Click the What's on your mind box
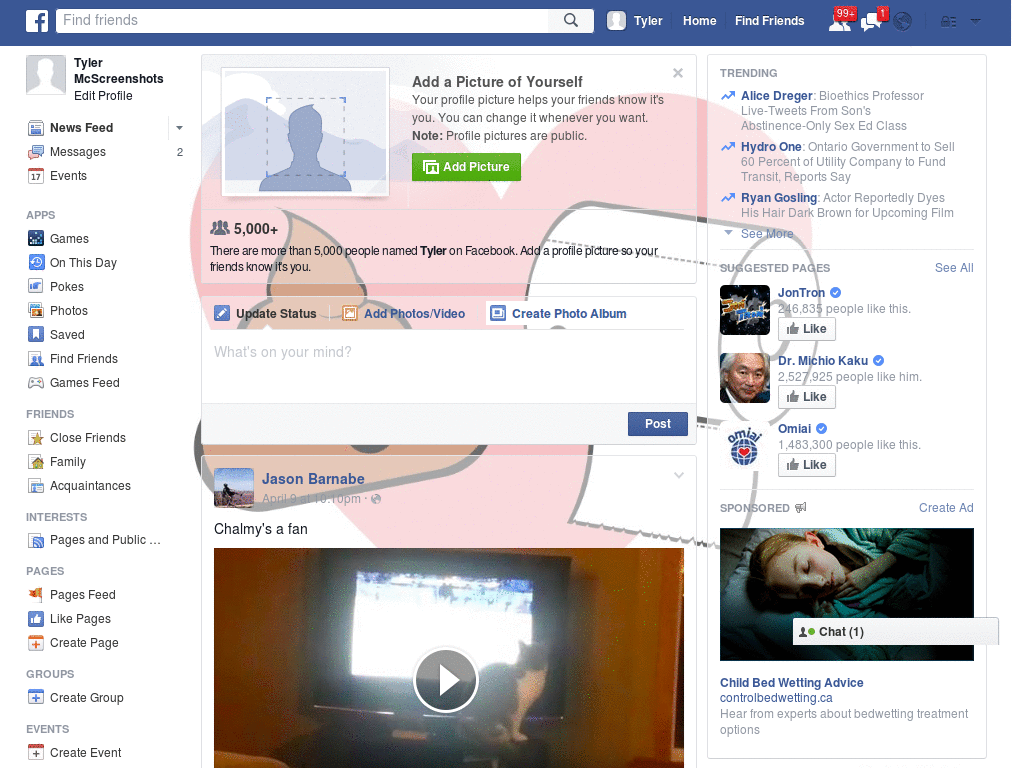Screen dimensions: 1024x768 [449, 364]
